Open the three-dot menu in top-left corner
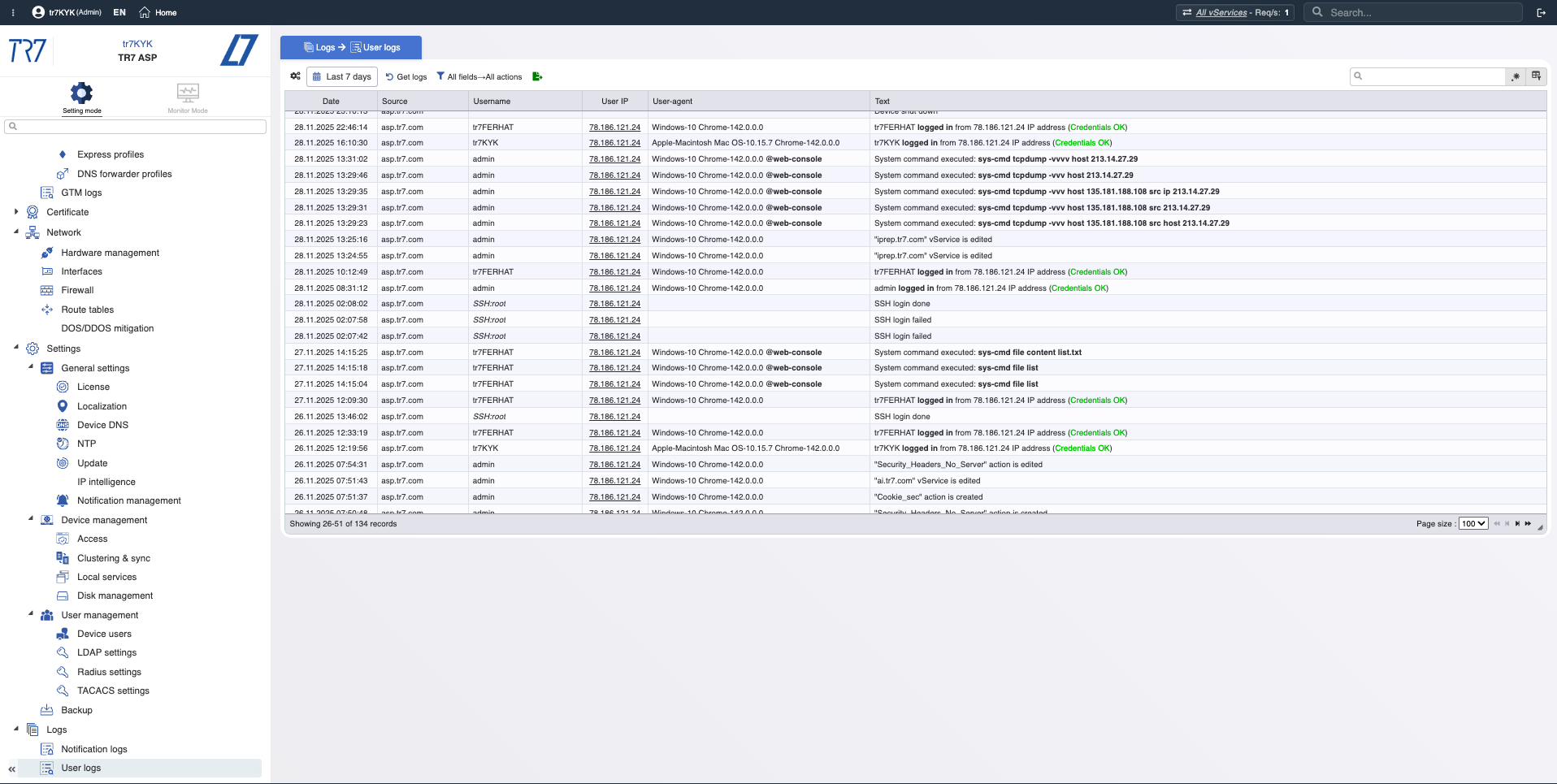Image resolution: width=1557 pixels, height=784 pixels. pos(13,12)
